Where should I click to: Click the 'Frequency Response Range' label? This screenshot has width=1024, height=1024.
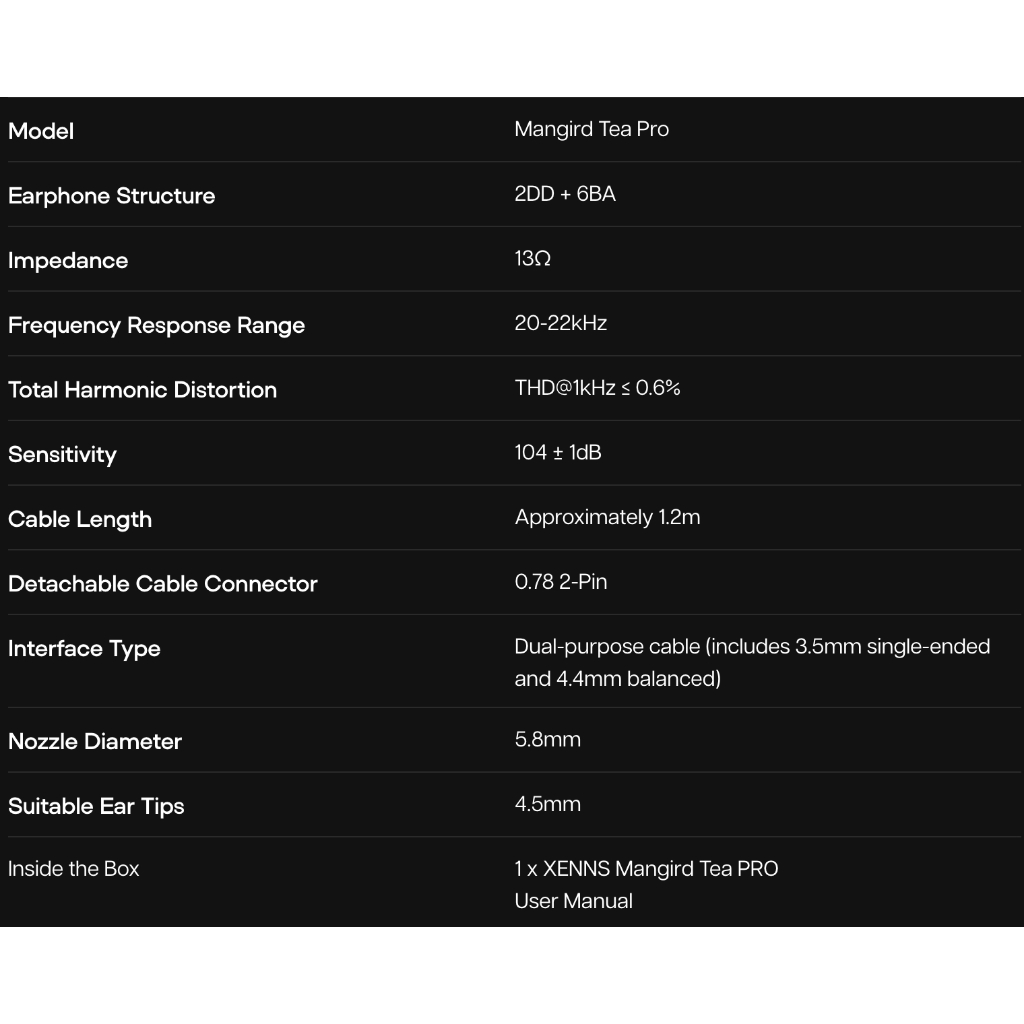(x=157, y=325)
